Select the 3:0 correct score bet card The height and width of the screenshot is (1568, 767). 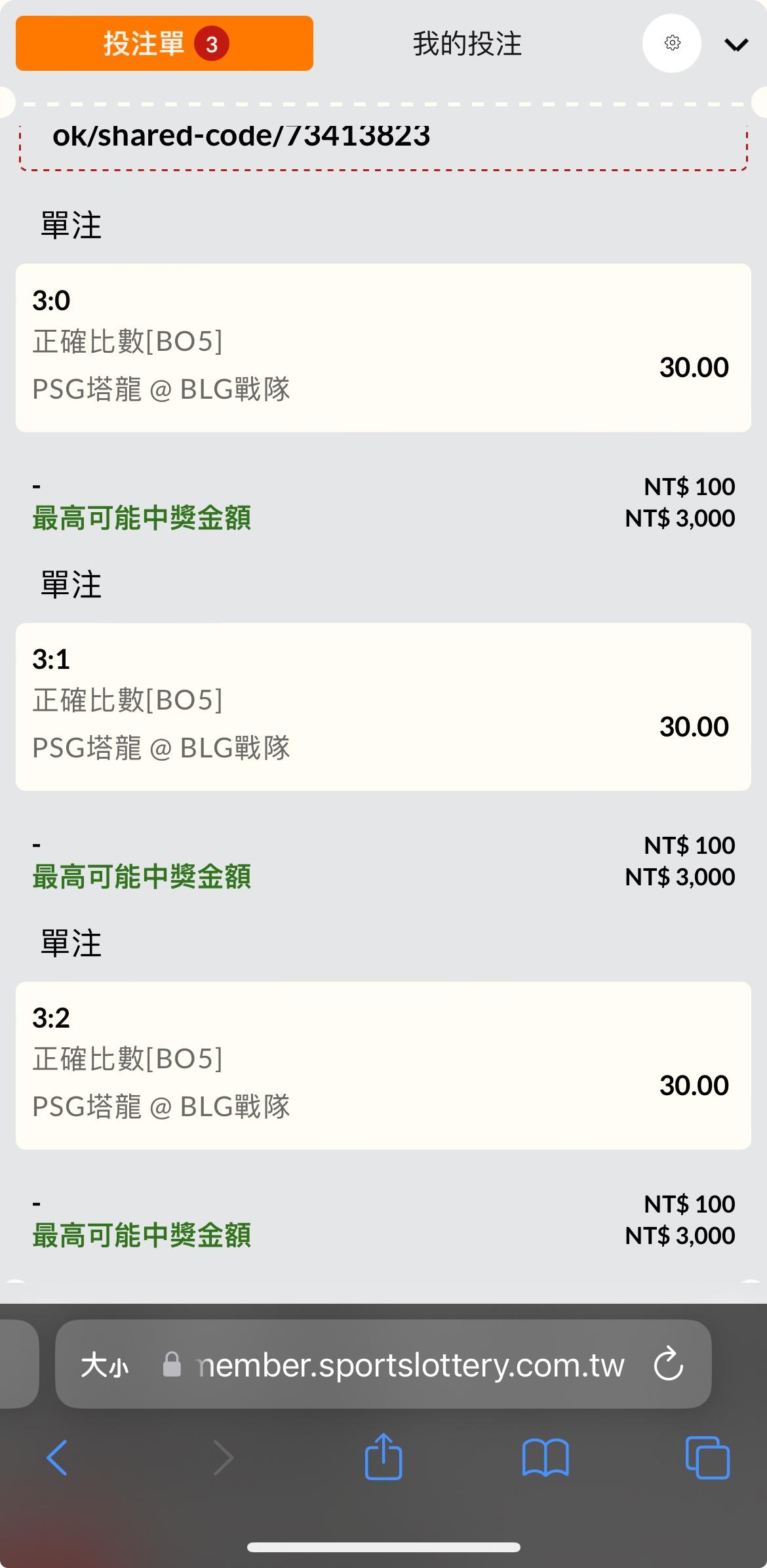click(x=383, y=348)
